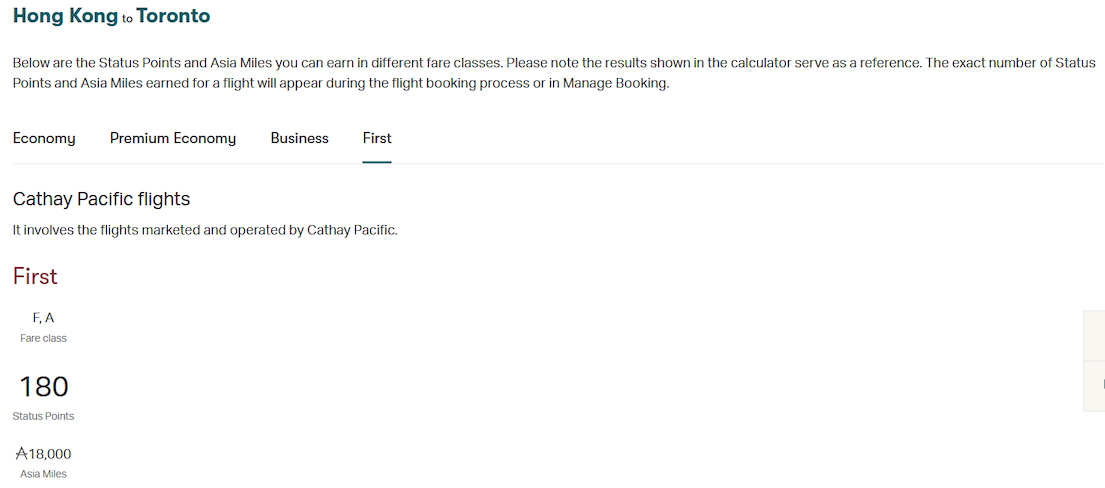
Task: Click the Status Points label
Action: click(x=43, y=416)
